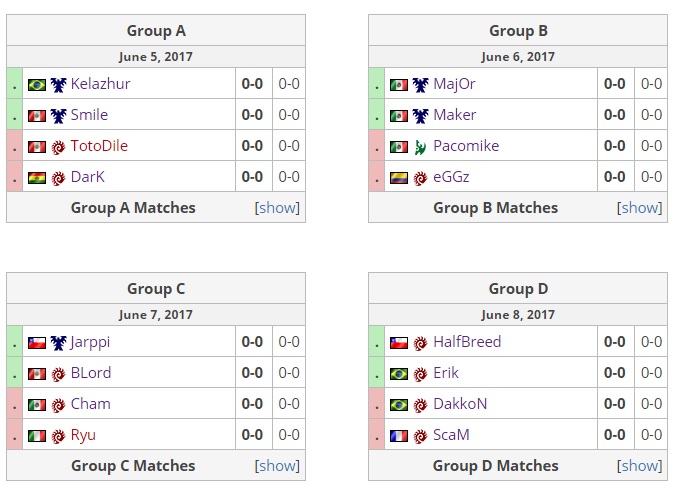Screen dimensions: 677x487
Task: Follow the BLord player link
Action: click(x=91, y=373)
